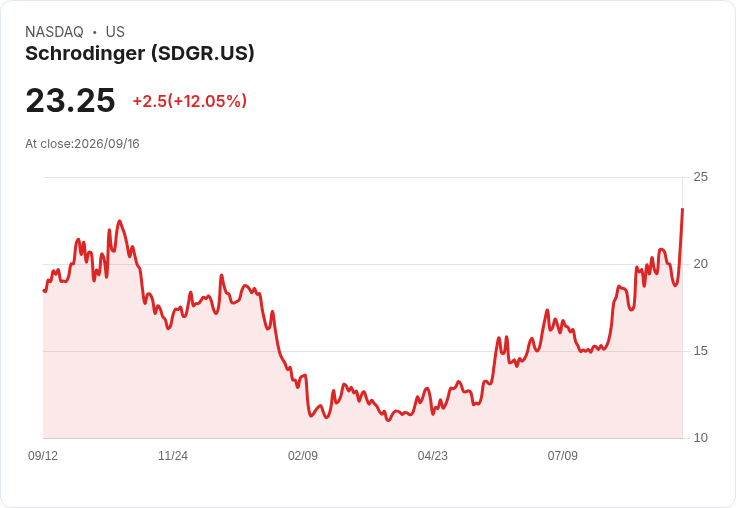Click the 07/09 date axis label

pyautogui.click(x=562, y=455)
